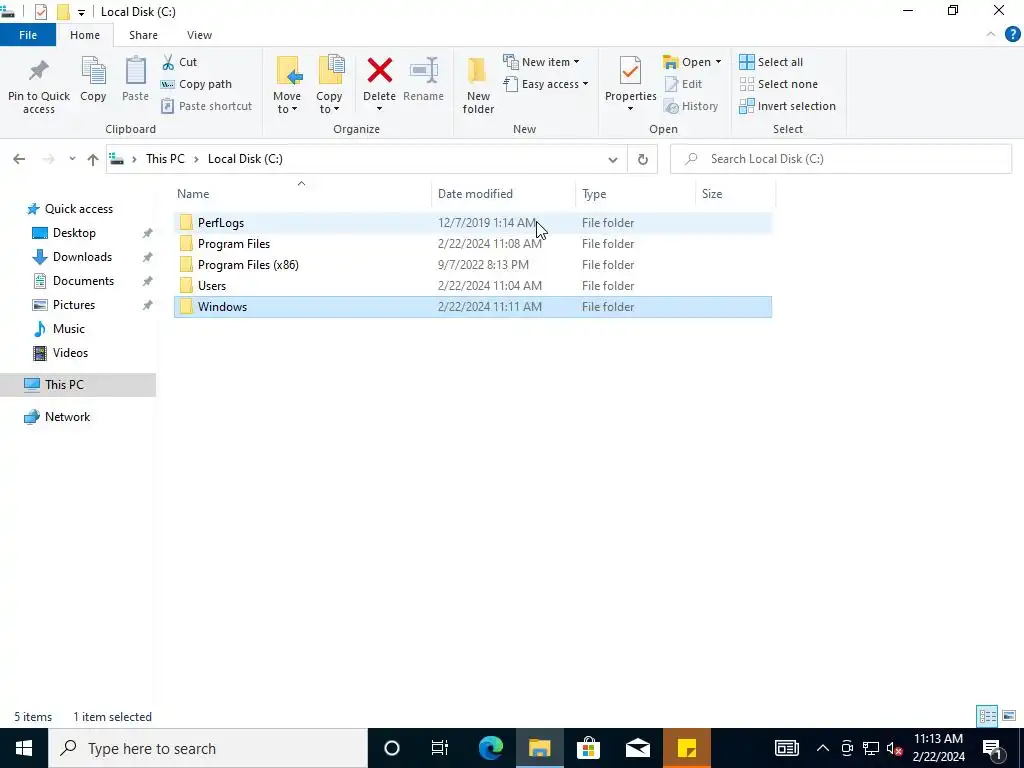This screenshot has height=768, width=1024.
Task: Open Task View from taskbar
Action: coord(440,748)
